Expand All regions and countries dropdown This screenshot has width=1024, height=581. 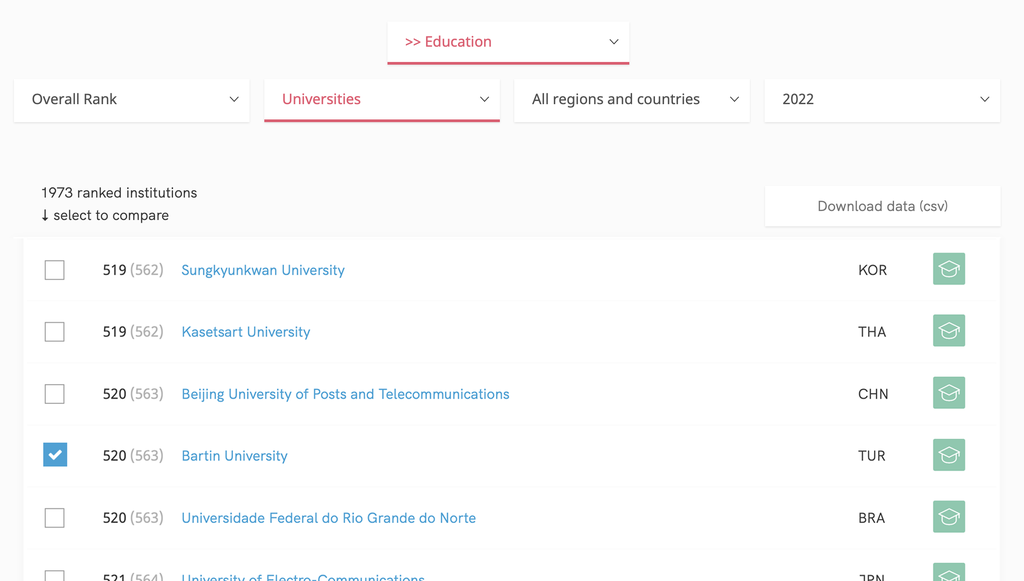632,100
